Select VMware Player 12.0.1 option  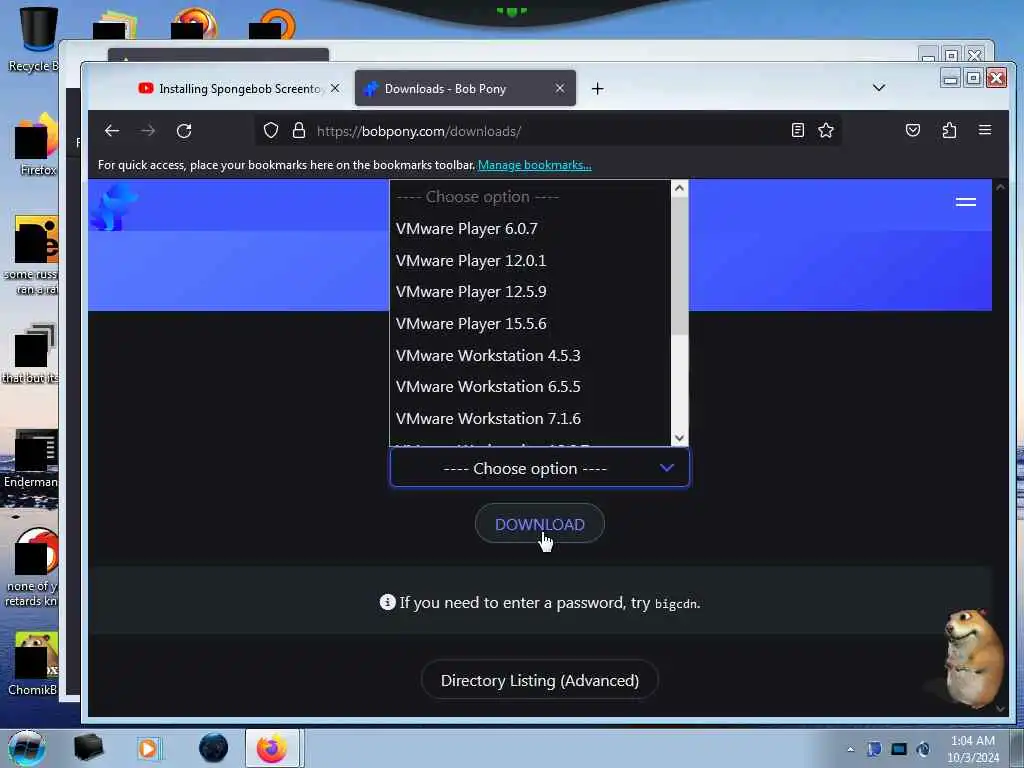(530, 260)
